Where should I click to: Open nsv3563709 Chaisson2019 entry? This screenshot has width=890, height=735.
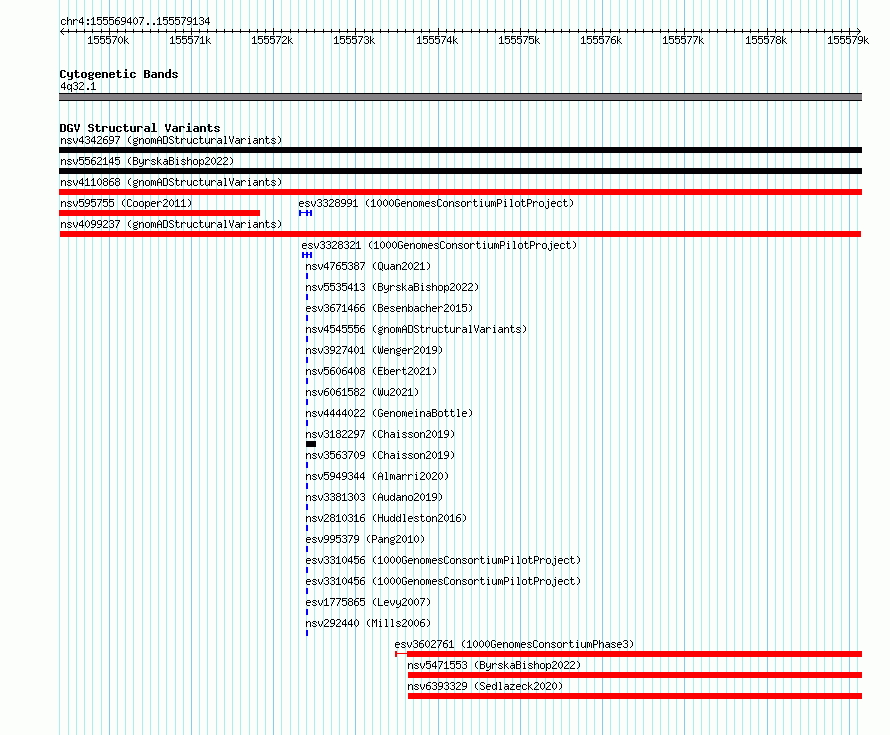[380, 455]
